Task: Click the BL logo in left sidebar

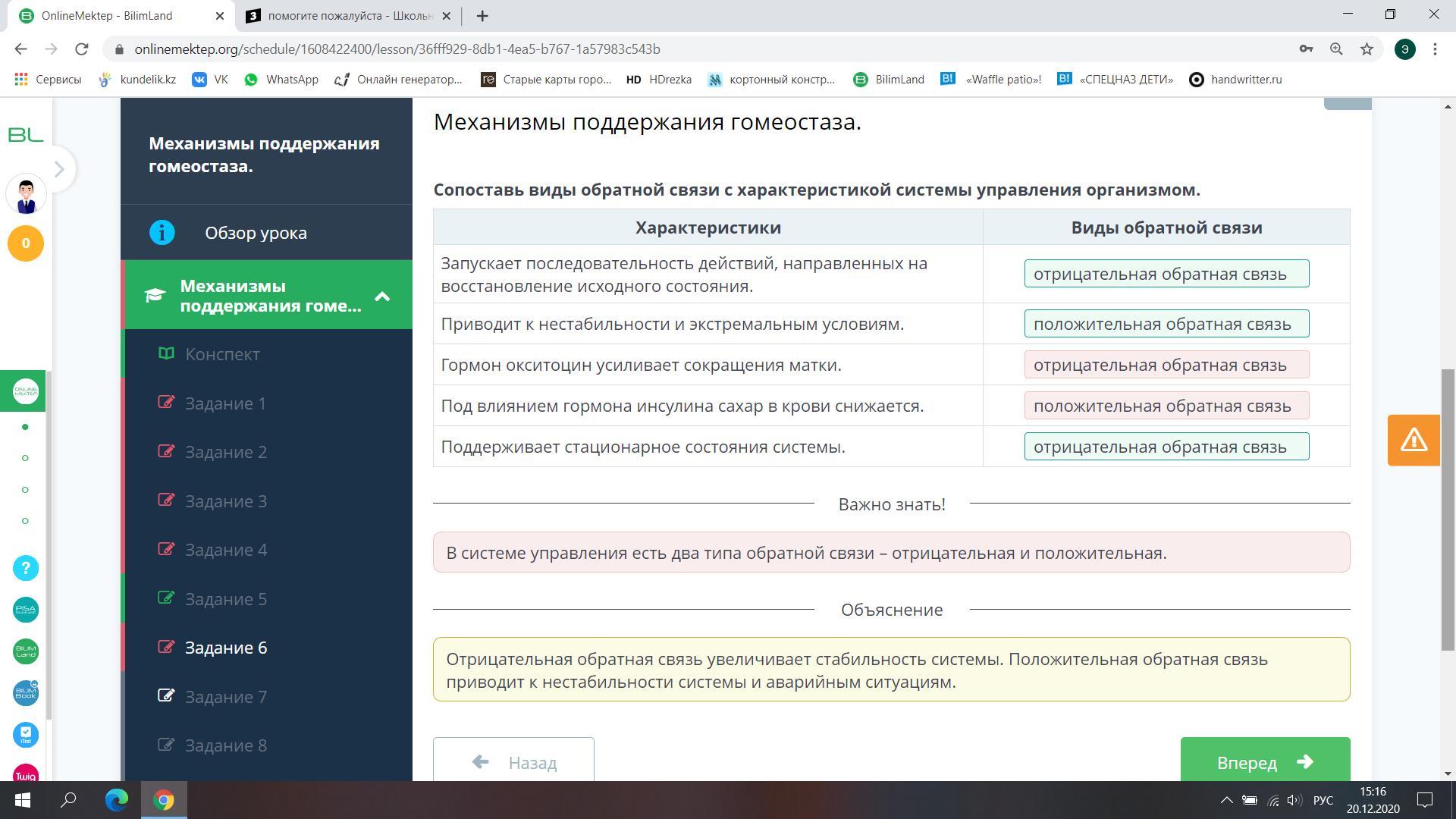Action: 26,135
